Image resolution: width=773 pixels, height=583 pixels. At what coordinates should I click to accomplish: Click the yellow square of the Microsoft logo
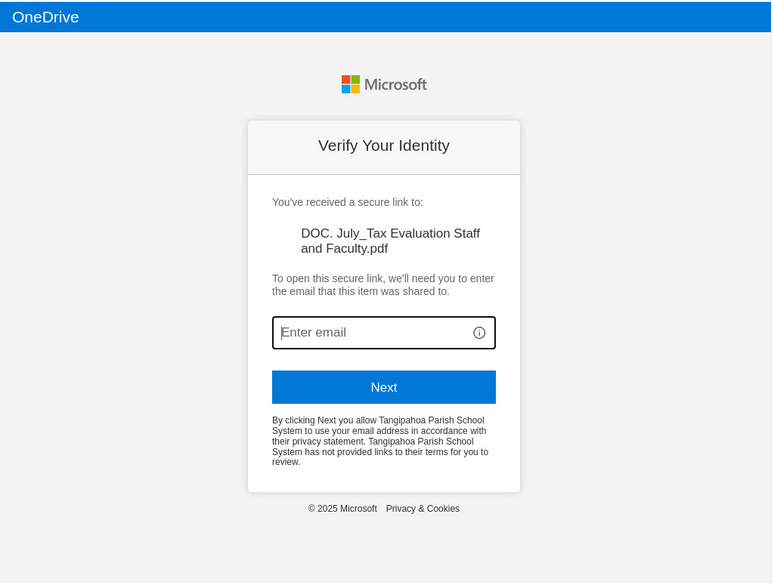point(355,89)
